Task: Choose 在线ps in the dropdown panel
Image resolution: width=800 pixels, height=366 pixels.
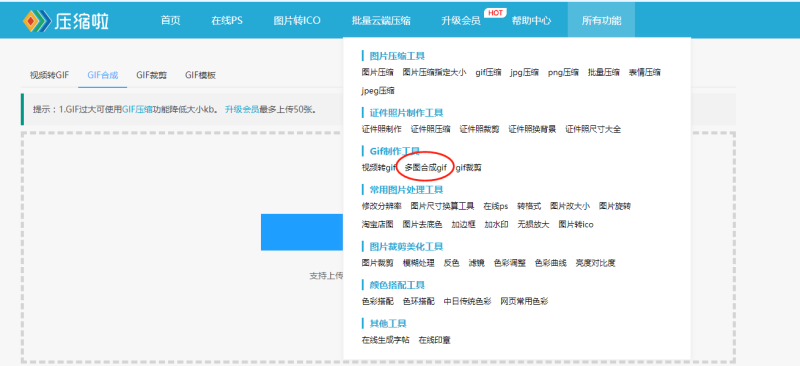Action: coord(496,206)
